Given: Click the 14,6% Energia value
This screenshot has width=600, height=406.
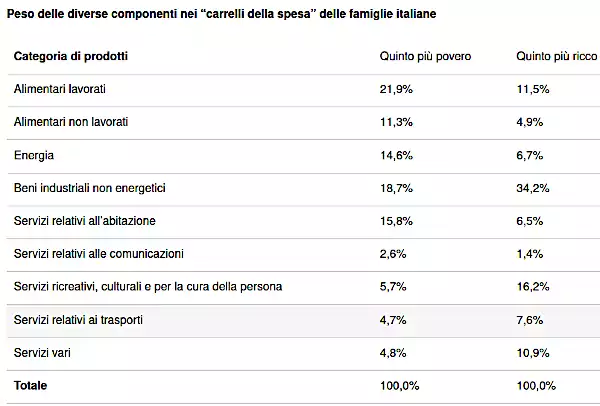Looking at the screenshot, I should [x=396, y=156].
